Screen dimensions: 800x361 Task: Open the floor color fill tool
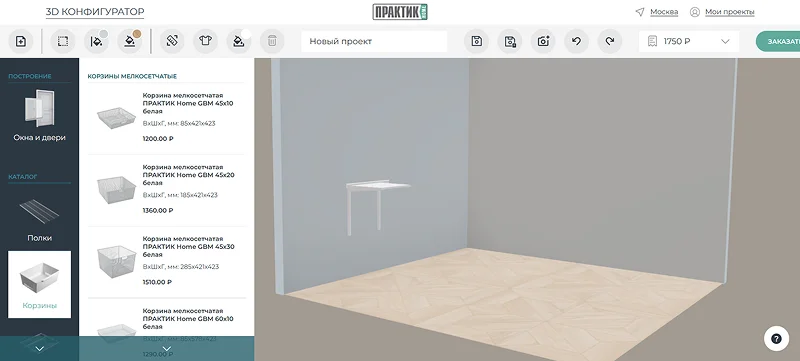pos(130,41)
